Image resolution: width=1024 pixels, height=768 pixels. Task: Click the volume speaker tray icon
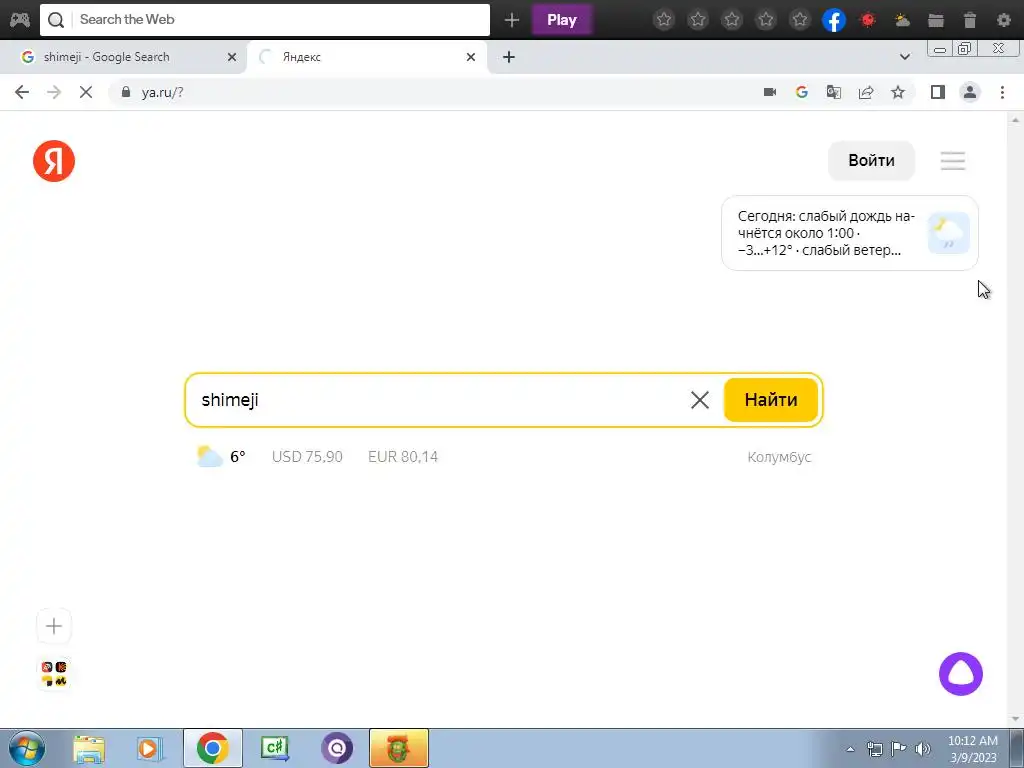point(923,749)
